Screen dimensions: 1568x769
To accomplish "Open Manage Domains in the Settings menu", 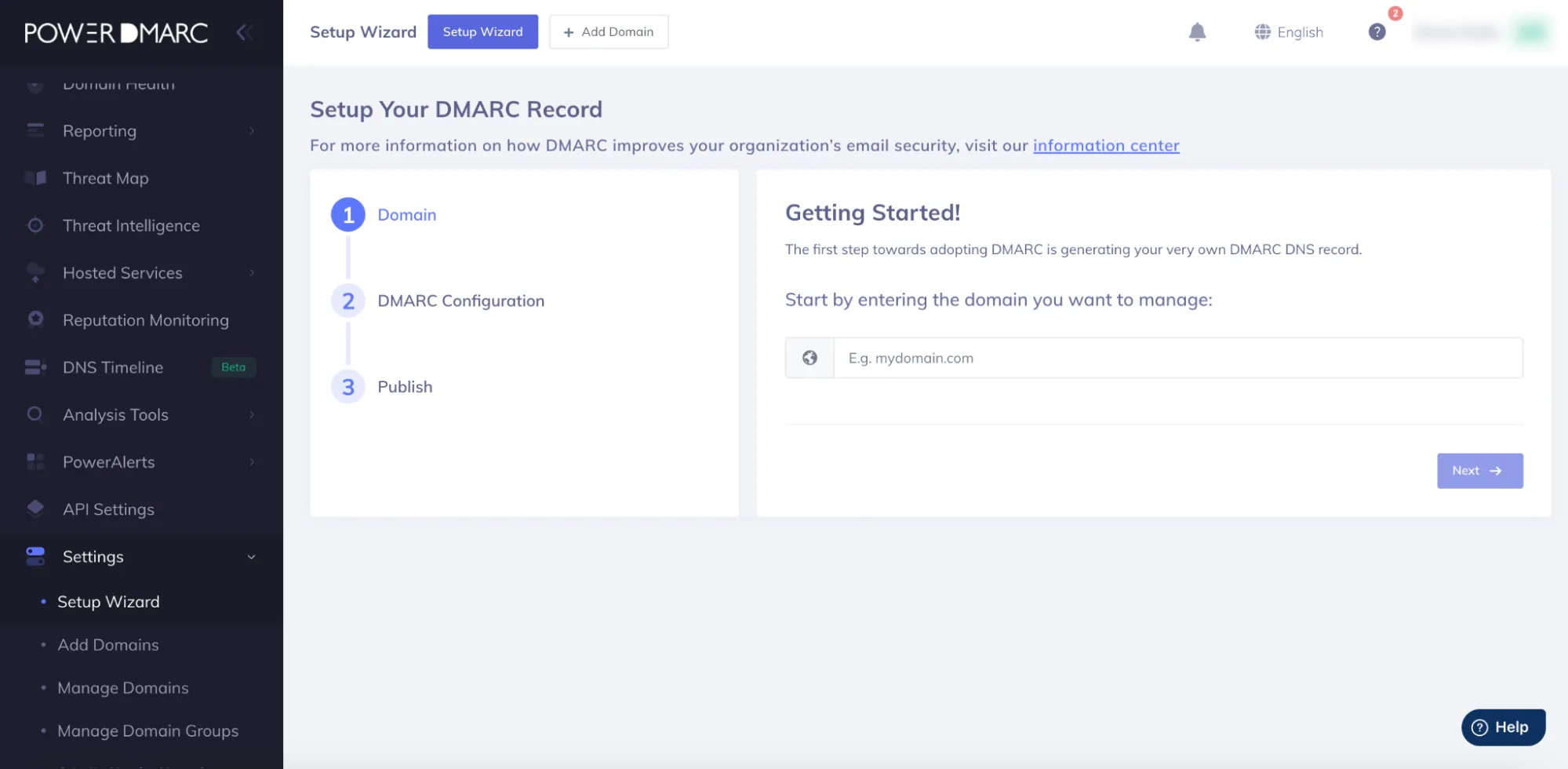I will [x=123, y=688].
